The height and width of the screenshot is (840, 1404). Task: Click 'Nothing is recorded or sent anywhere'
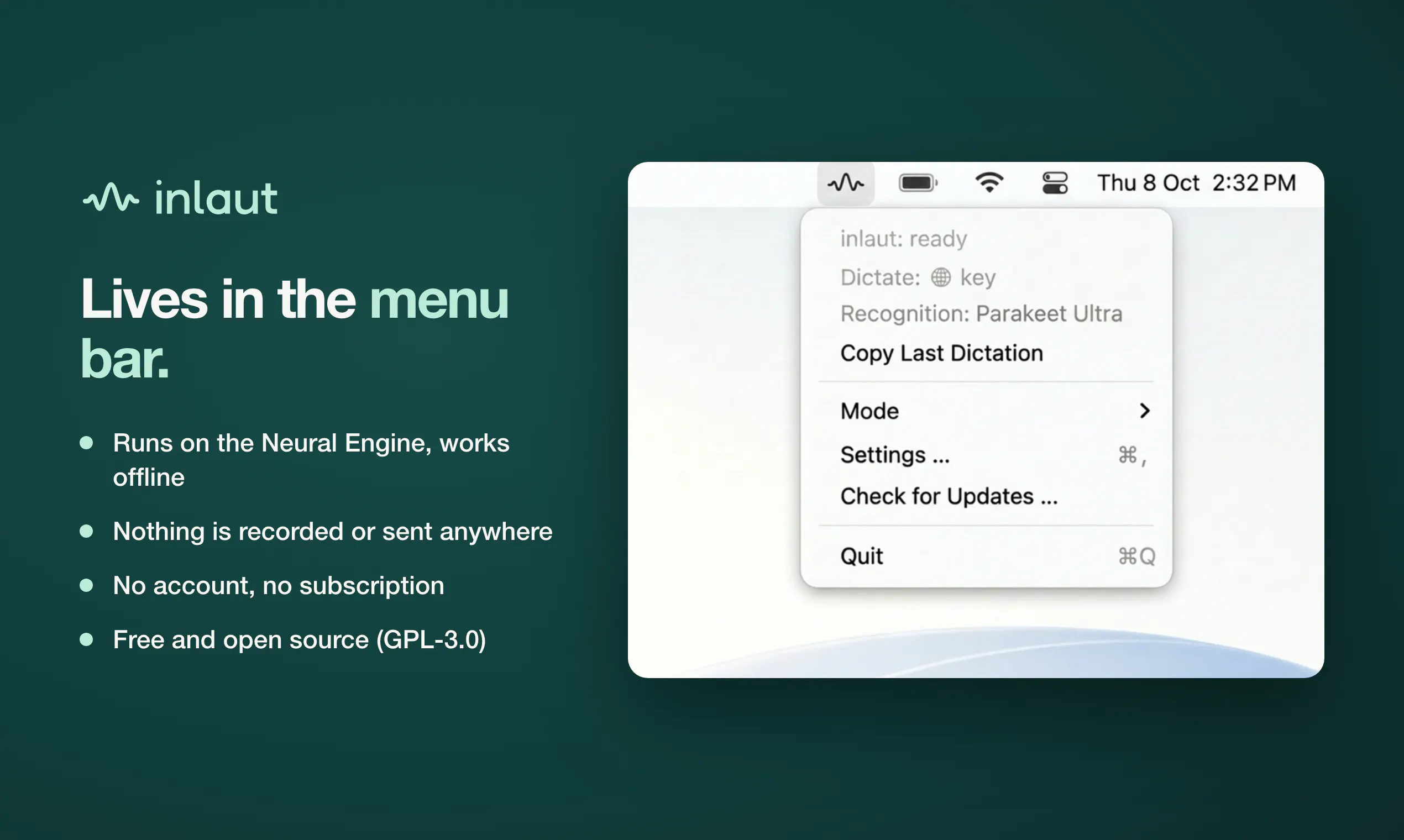coord(332,531)
